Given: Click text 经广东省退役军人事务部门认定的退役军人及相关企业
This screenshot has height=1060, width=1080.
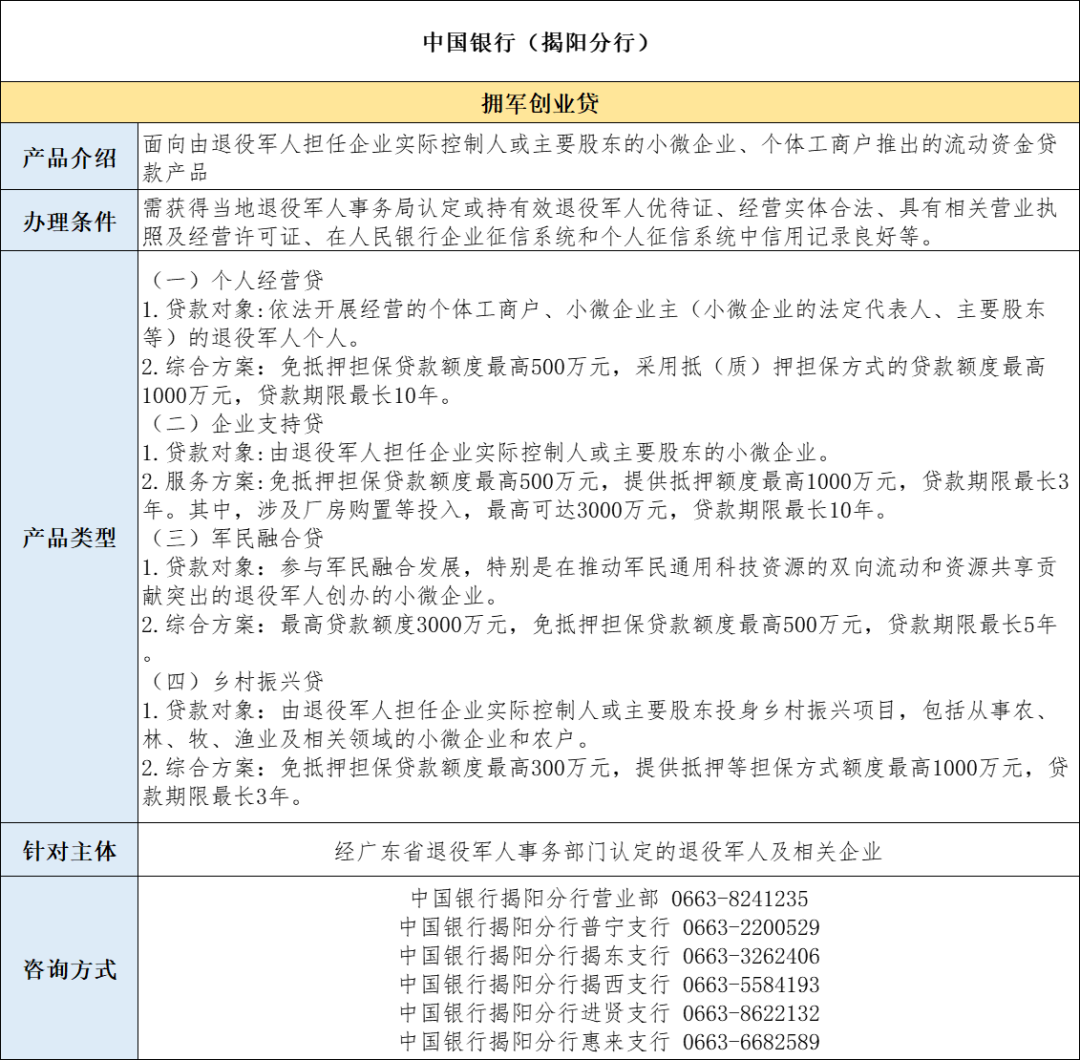Looking at the screenshot, I should (x=608, y=851).
